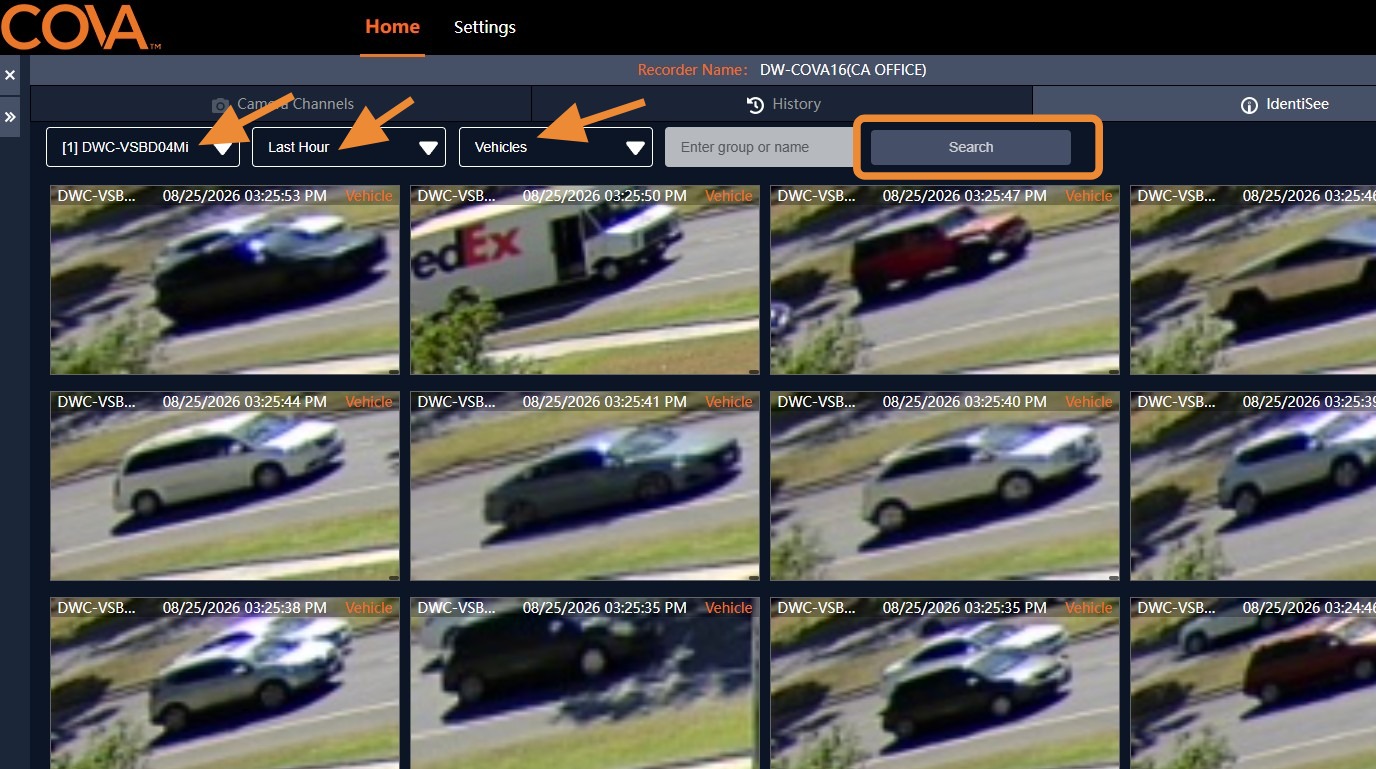Expand sidebar with double chevron icon
Screen dimensions: 1376x769
(10, 118)
